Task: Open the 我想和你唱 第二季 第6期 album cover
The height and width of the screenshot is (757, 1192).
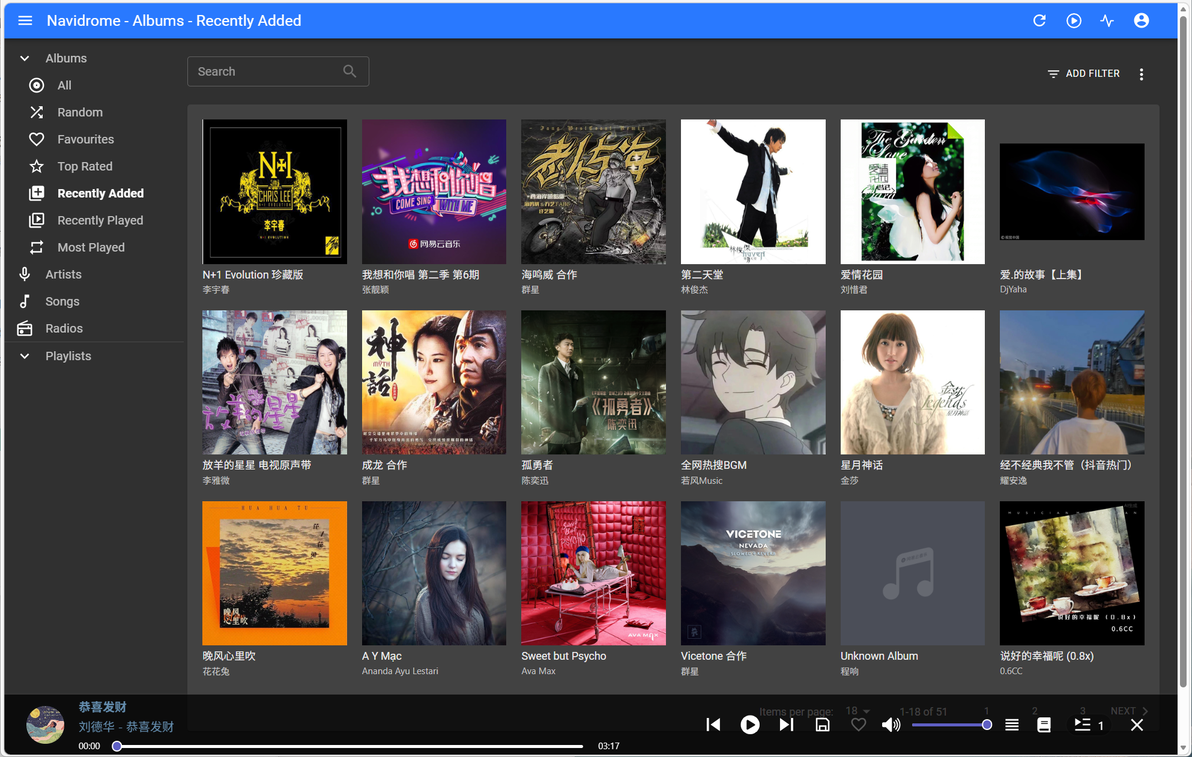Action: 434,192
